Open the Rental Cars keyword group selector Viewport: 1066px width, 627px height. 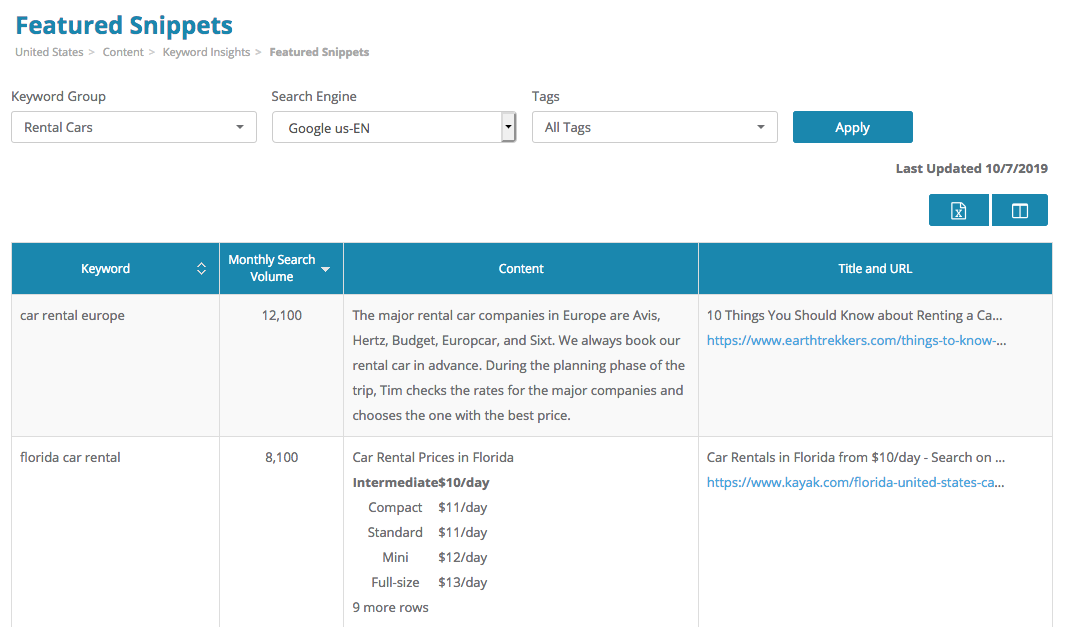point(120,127)
